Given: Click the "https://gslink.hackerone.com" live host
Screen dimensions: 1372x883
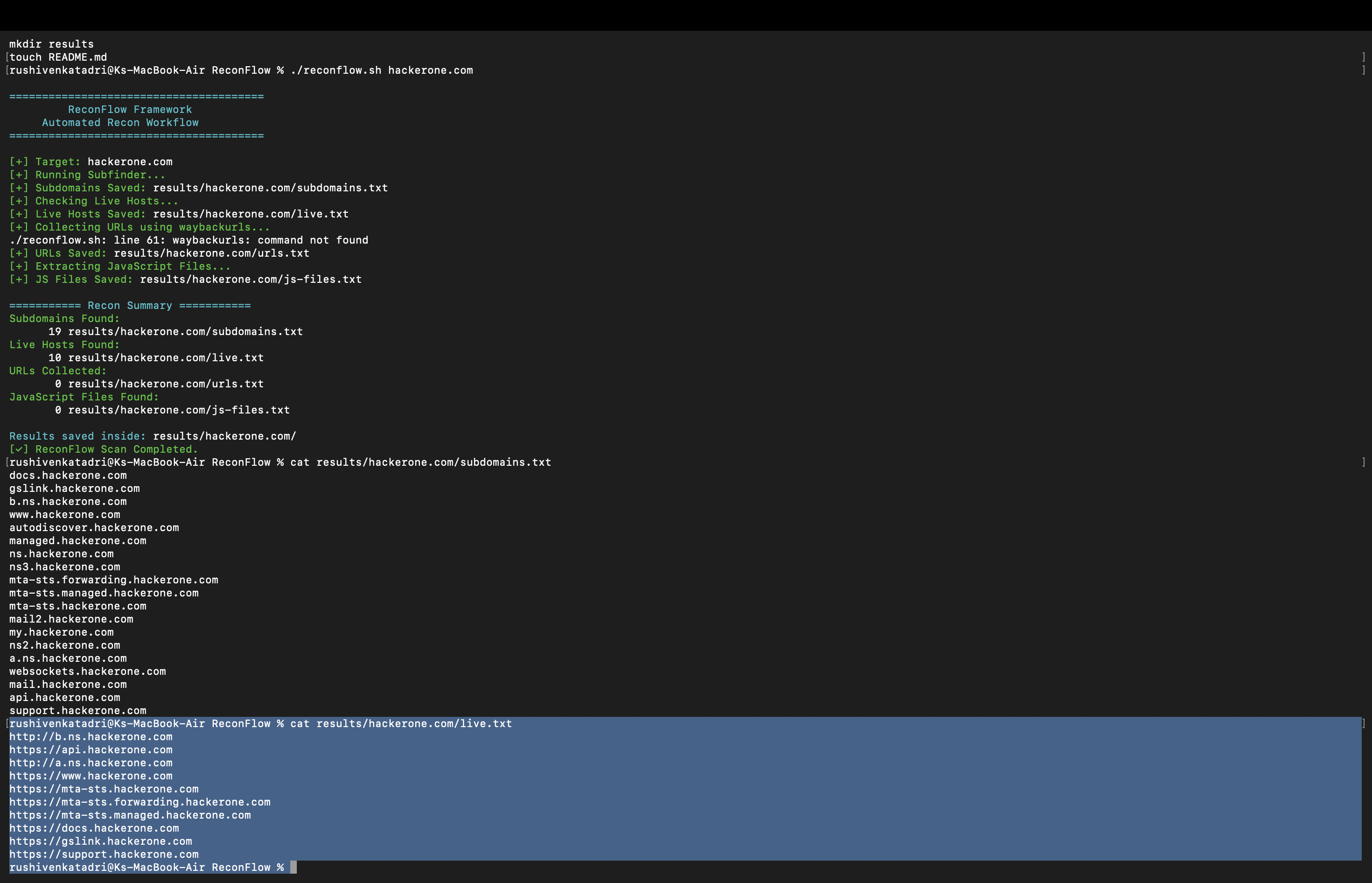Looking at the screenshot, I should click(100, 842).
